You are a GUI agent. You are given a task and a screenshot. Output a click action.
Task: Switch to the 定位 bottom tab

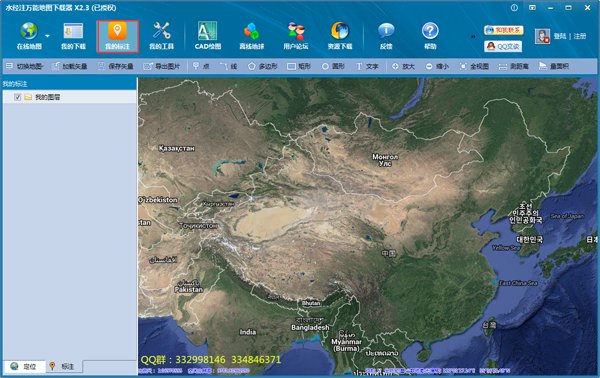[24, 367]
